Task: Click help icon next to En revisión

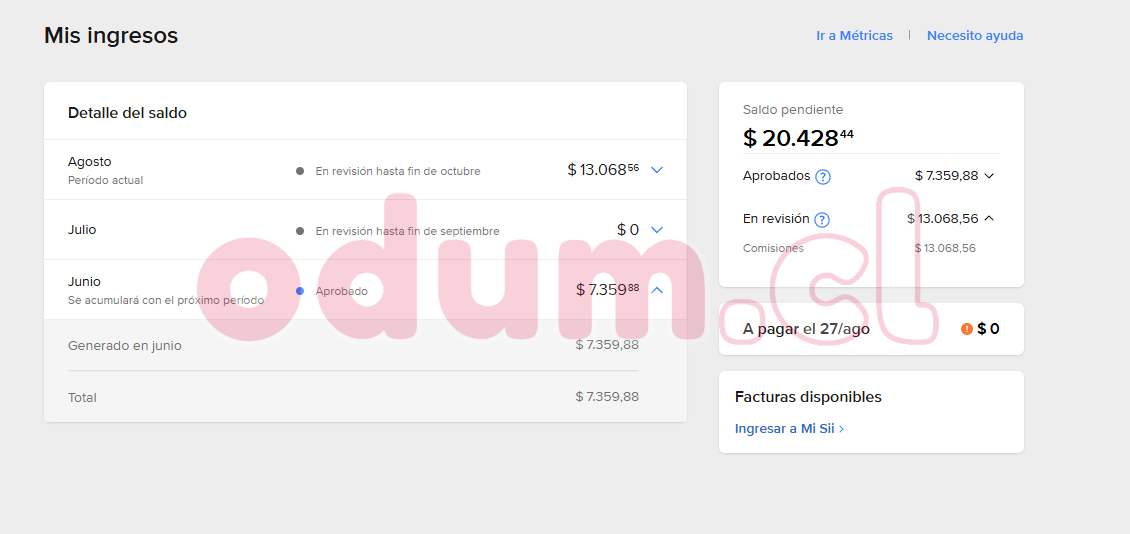Action: pos(822,220)
